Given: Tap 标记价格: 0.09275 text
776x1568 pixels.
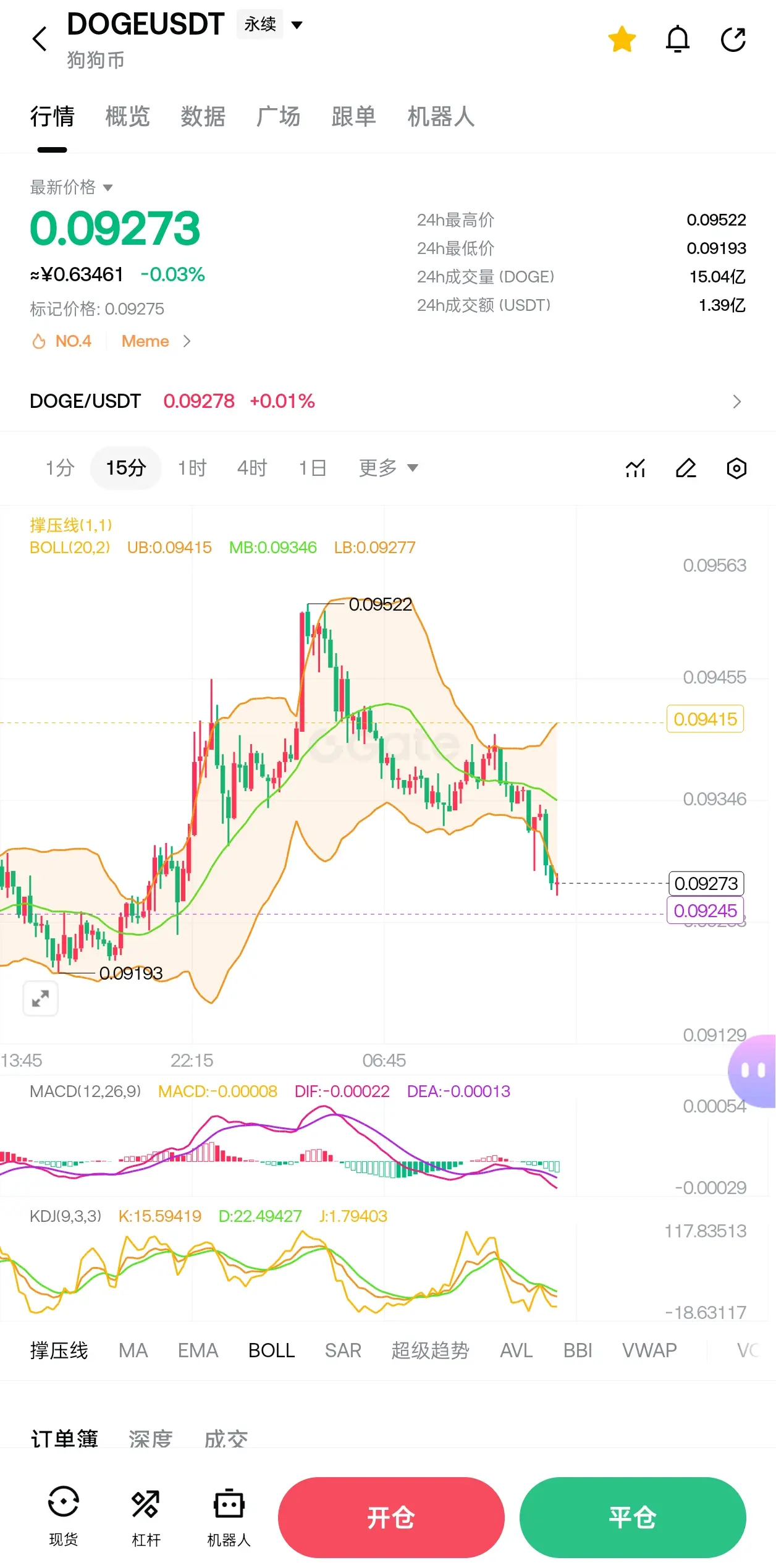Looking at the screenshot, I should point(97,309).
